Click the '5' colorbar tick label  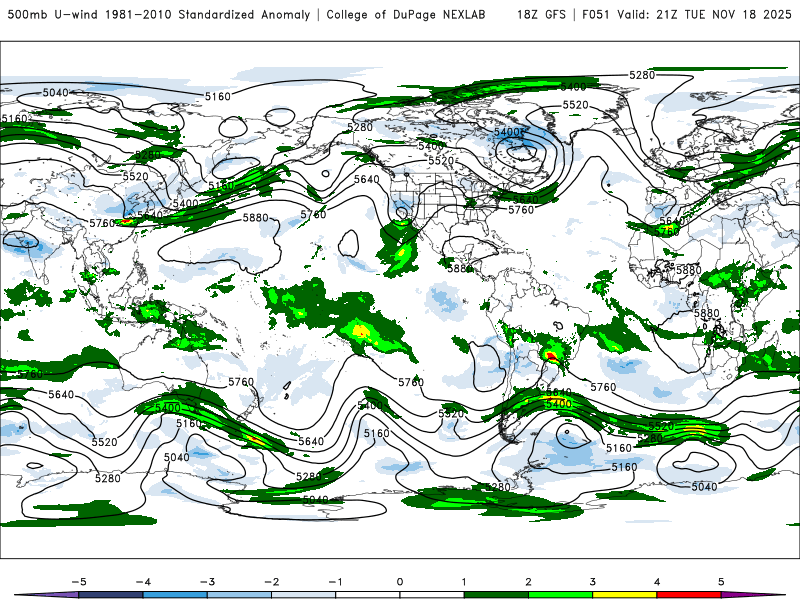[721, 582]
